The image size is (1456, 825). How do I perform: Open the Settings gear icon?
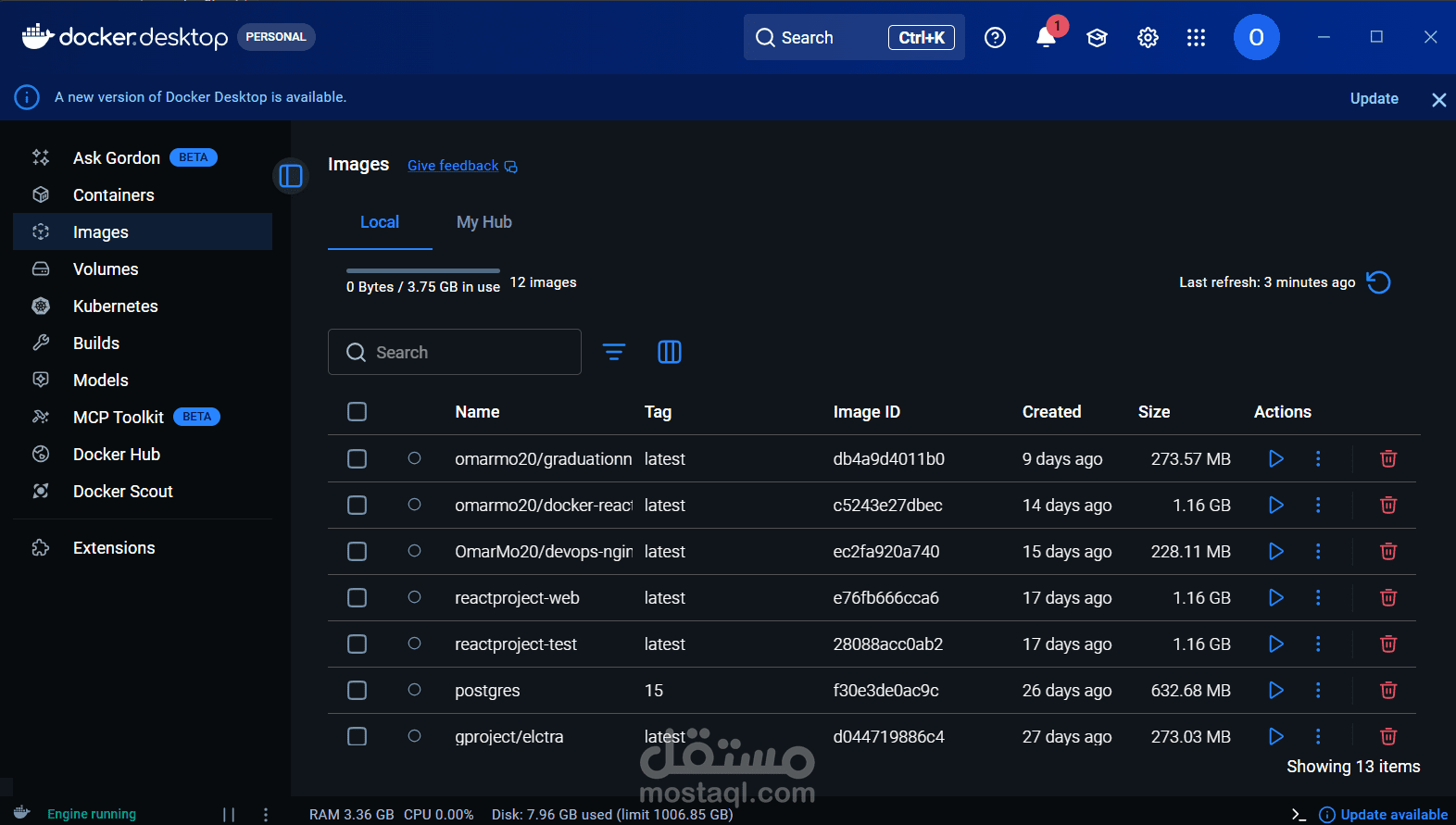pyautogui.click(x=1148, y=37)
